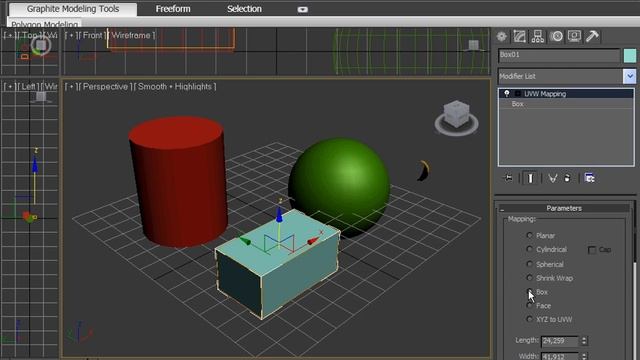Open Wireframe shading menu in Front viewport
The width and height of the screenshot is (640, 360).
(131, 36)
